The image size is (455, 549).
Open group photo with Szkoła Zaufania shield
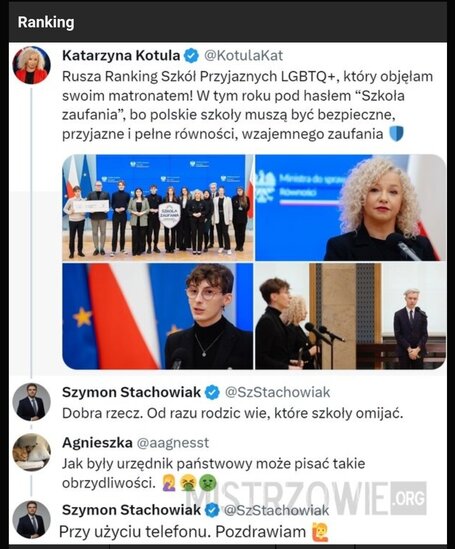point(158,208)
